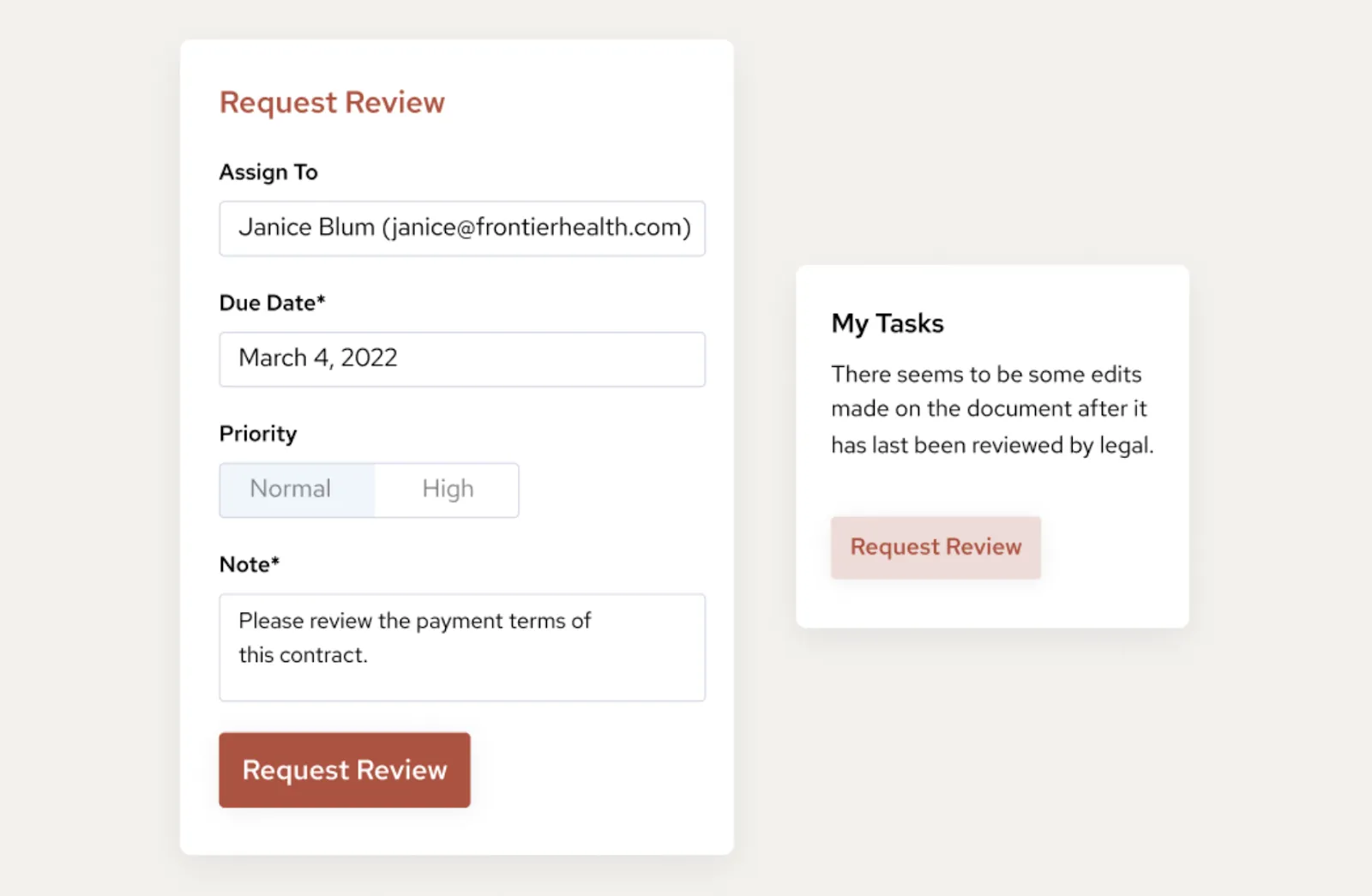Click the Note label
Viewport: 1372px width, 896px height.
pos(249,564)
